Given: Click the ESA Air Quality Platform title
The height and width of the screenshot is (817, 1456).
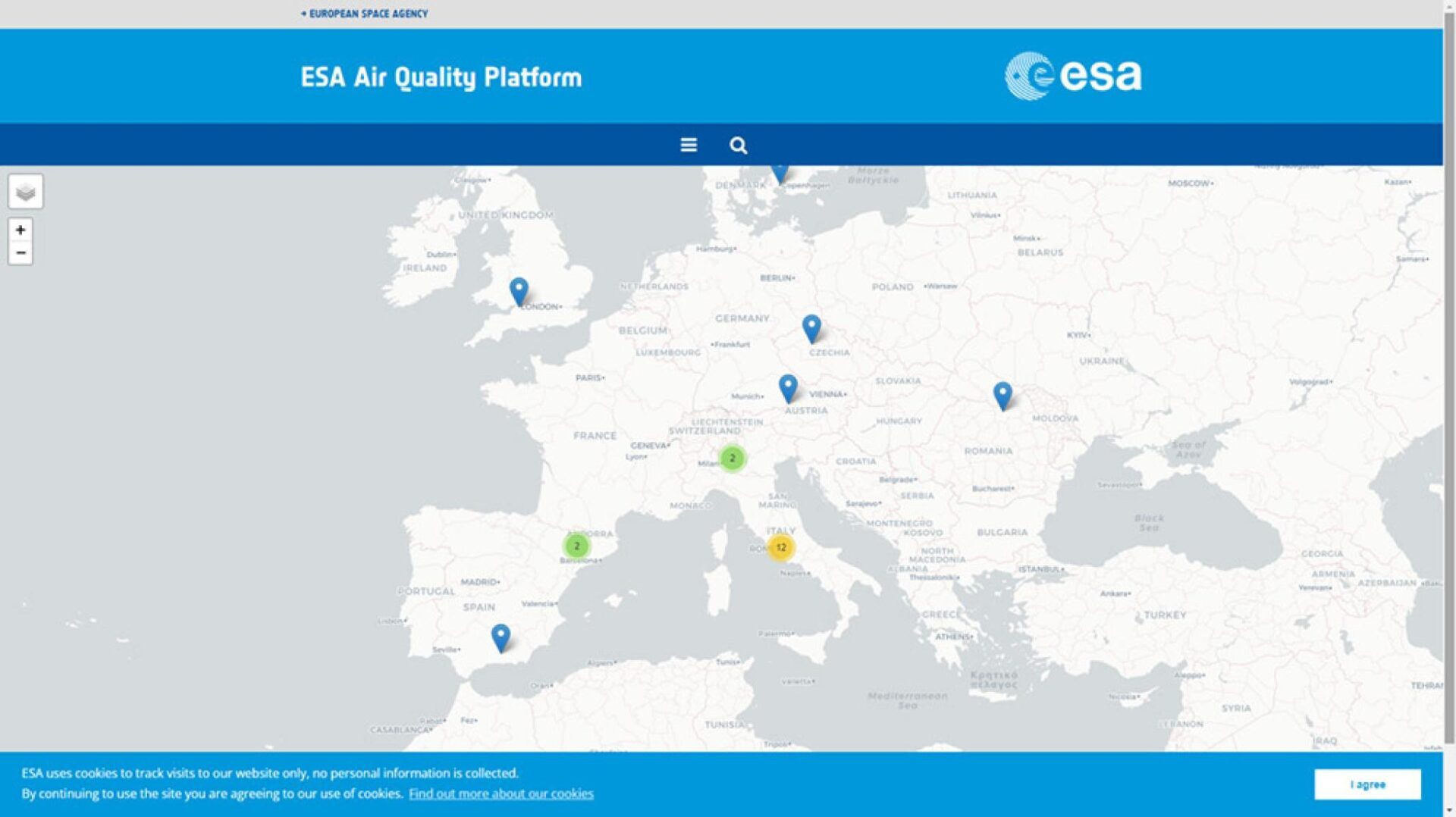Looking at the screenshot, I should 441,77.
